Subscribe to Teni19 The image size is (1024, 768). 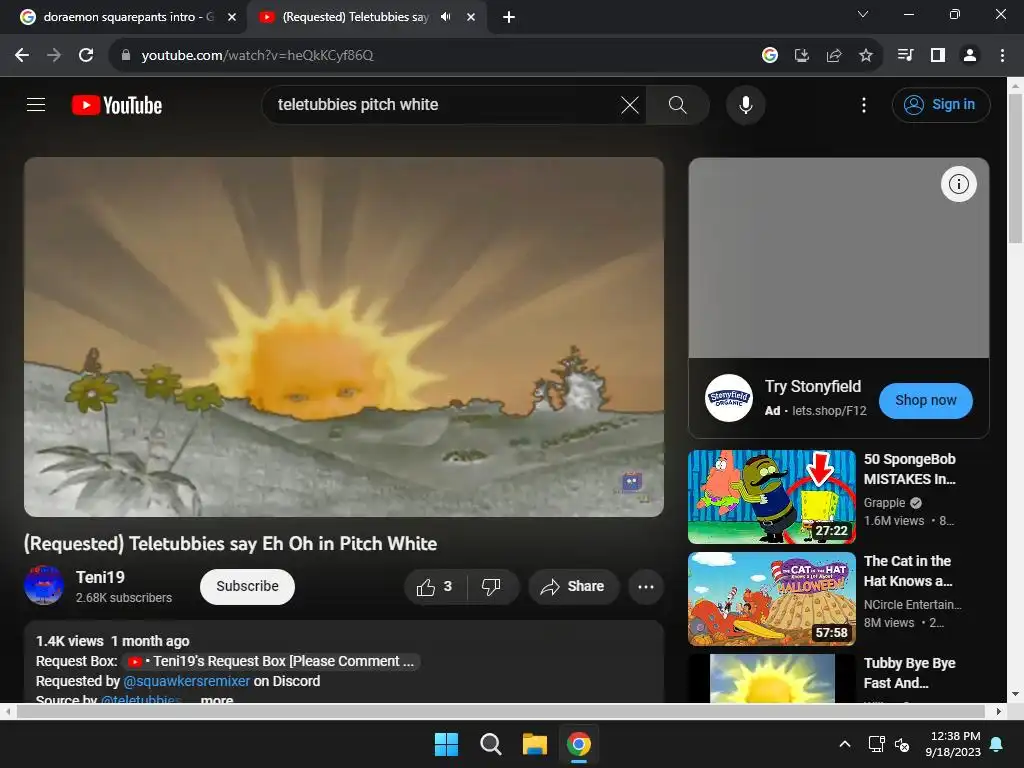(247, 586)
